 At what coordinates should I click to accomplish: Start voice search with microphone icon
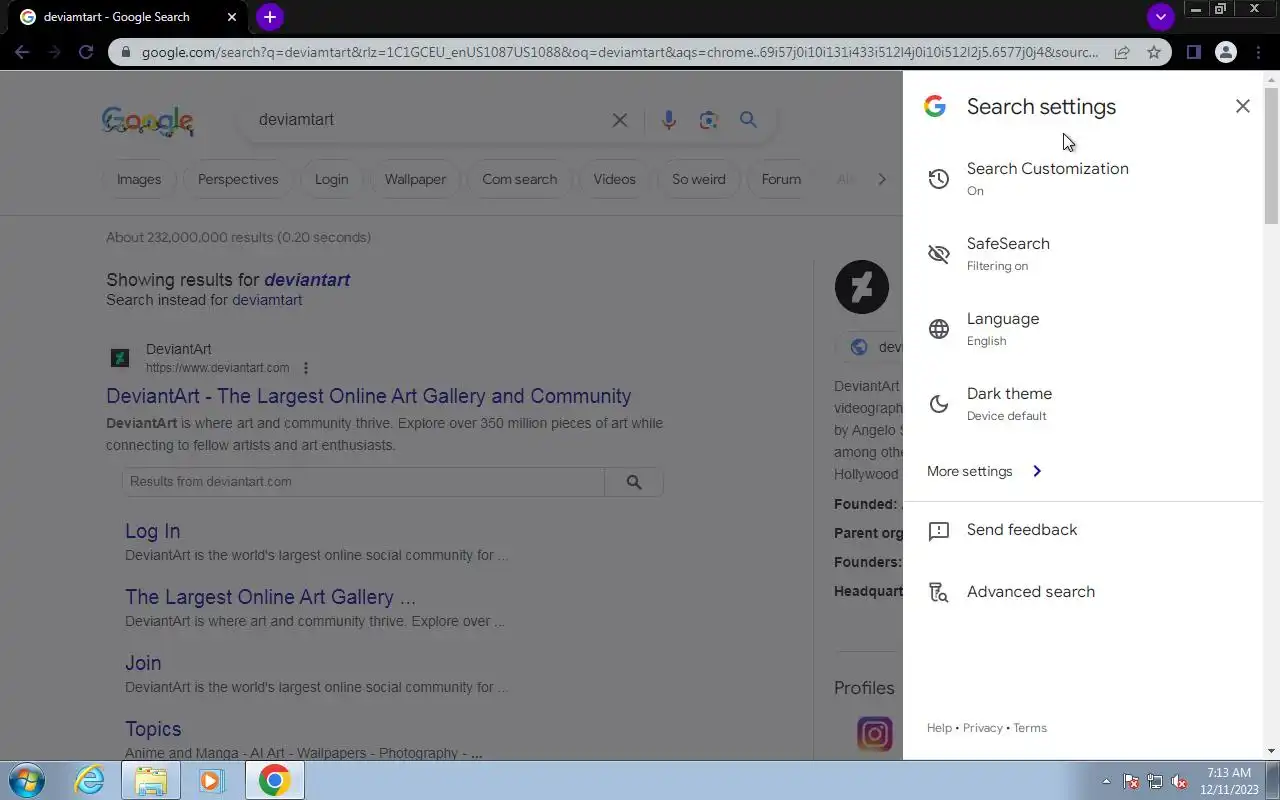(x=668, y=120)
